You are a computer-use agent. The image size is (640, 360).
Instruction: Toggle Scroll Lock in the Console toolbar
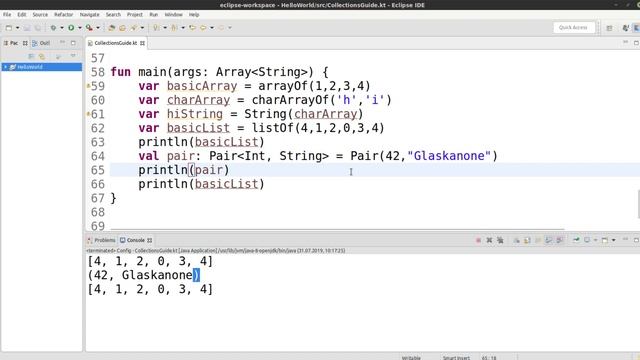click(527, 240)
